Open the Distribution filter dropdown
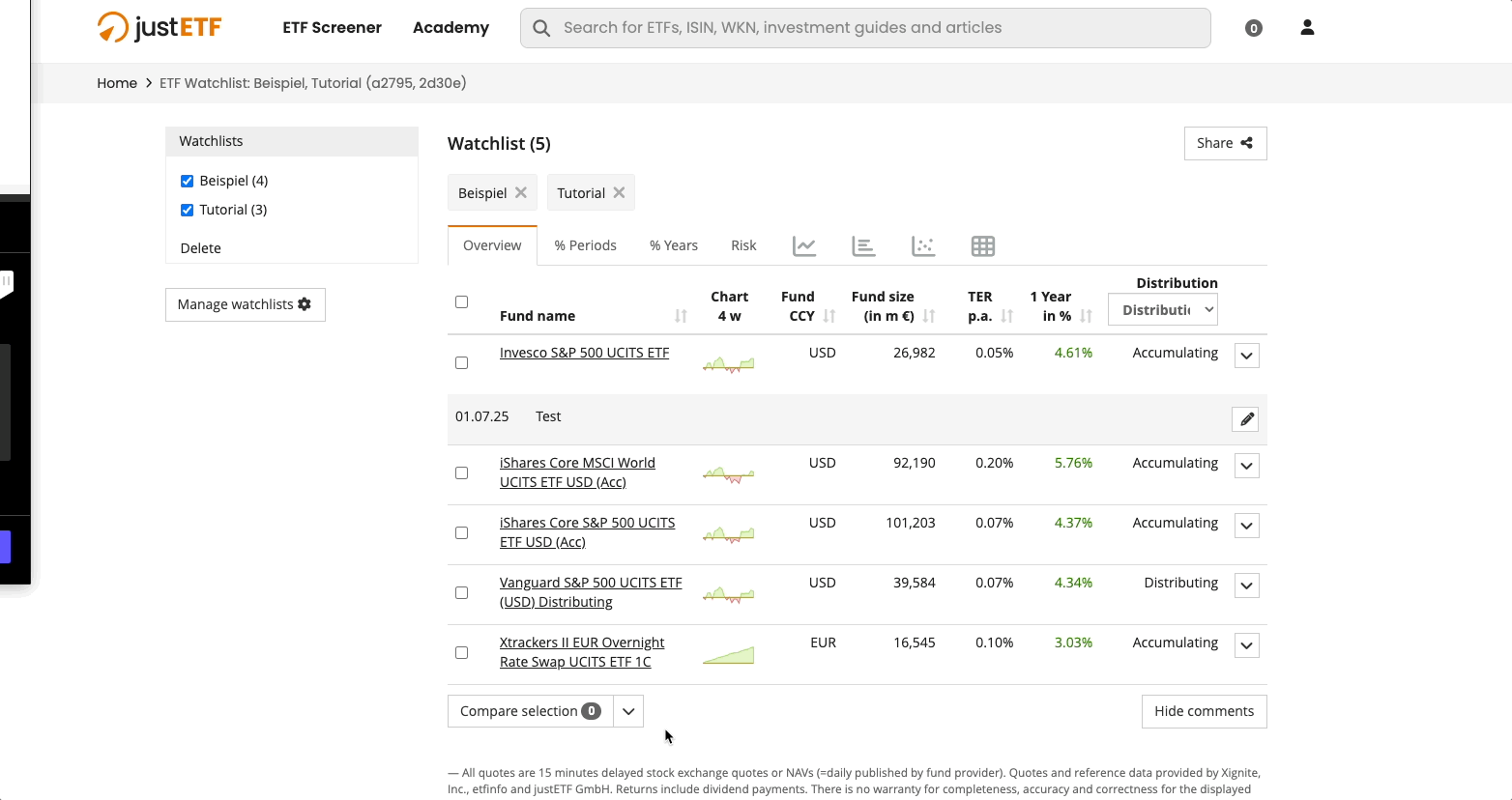 (1162, 310)
